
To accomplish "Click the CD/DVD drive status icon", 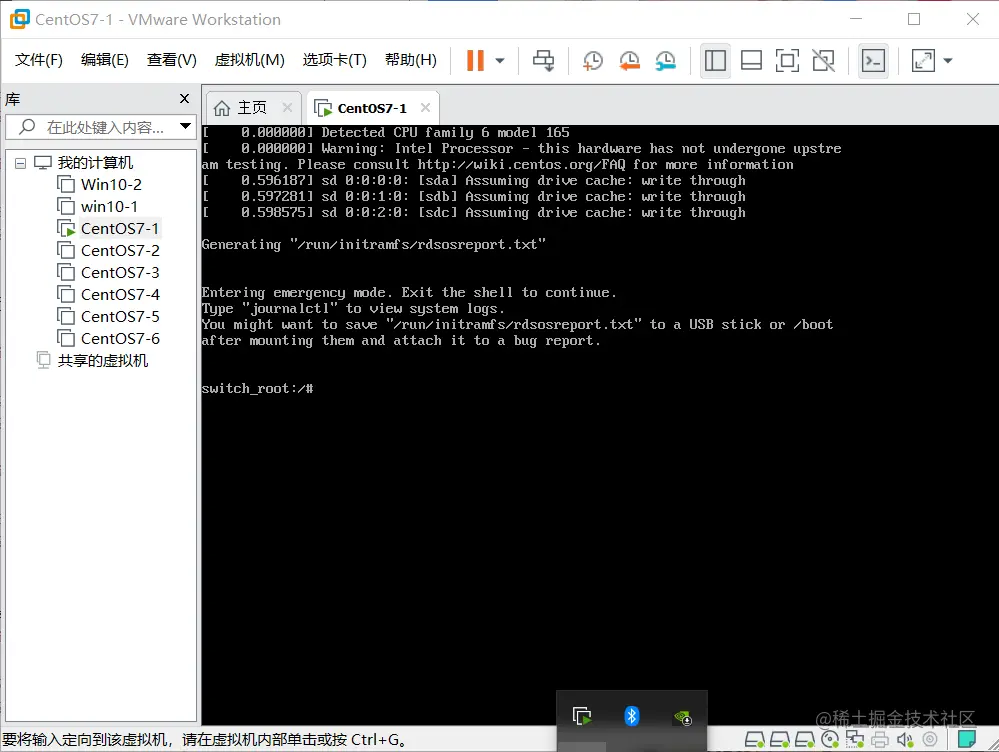I will click(830, 739).
